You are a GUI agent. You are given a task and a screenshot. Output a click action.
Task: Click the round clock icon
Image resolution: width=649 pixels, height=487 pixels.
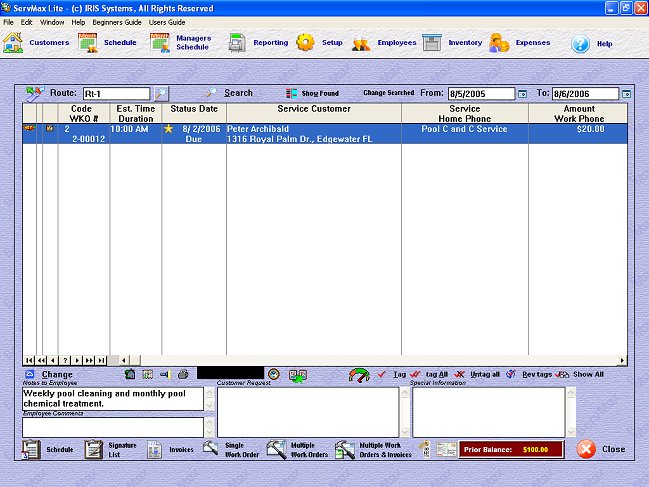click(274, 374)
